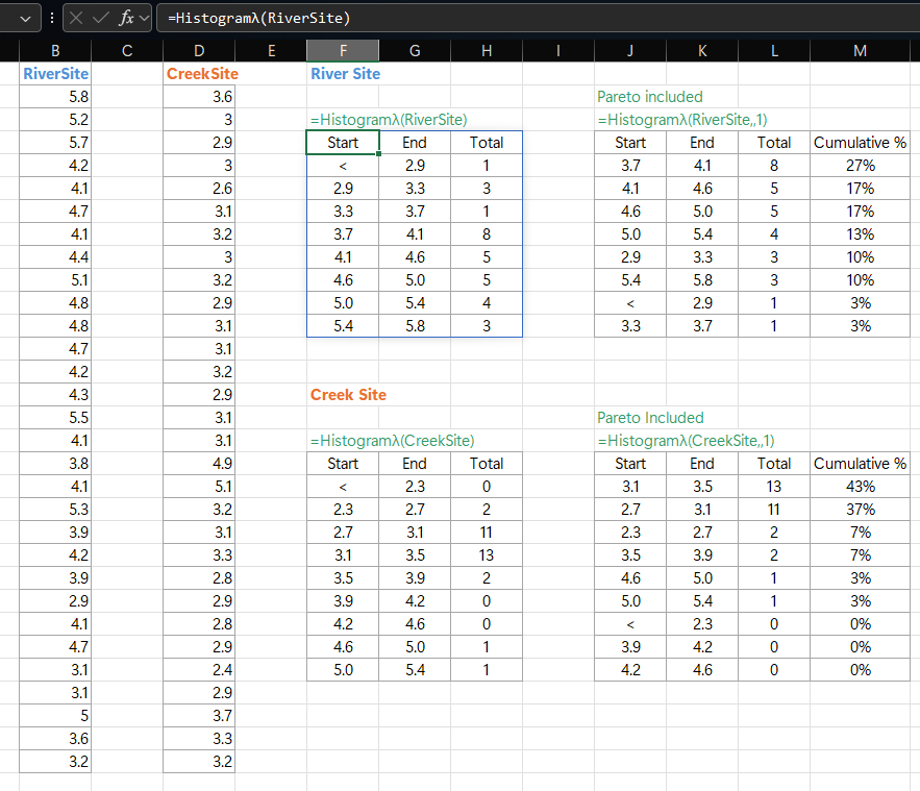Screen dimensions: 920x791
Task: Click the RiverSite value 5.8
Action: pyautogui.click(x=55, y=97)
